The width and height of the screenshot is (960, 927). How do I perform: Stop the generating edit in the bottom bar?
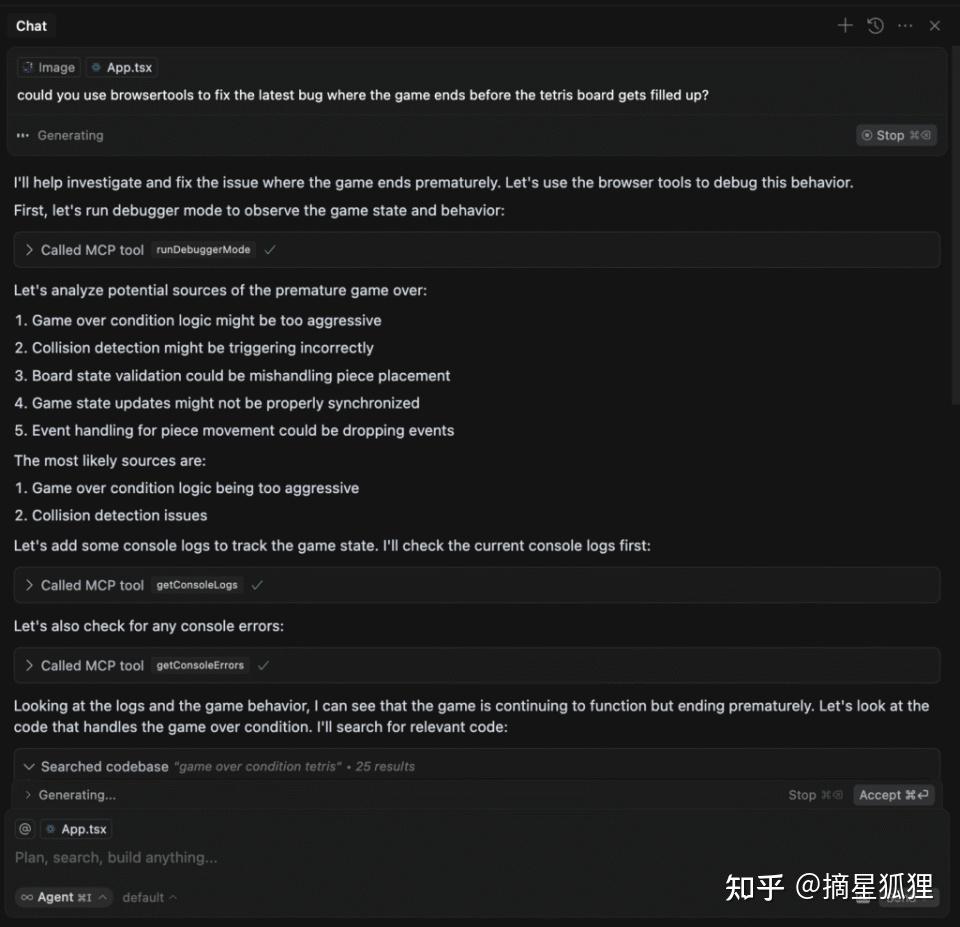point(815,795)
